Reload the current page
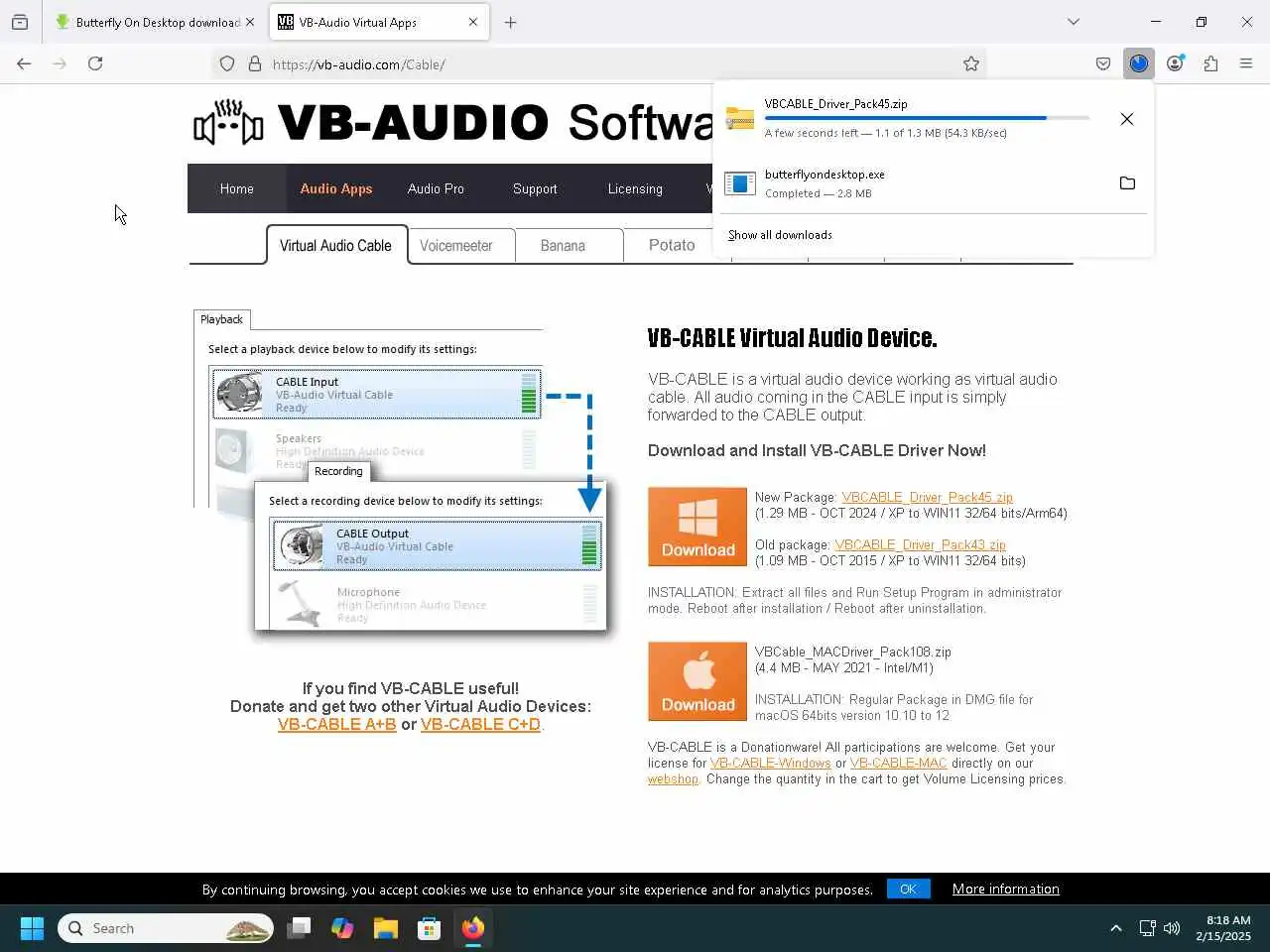Screen dimensions: 1270x952 click(95, 63)
